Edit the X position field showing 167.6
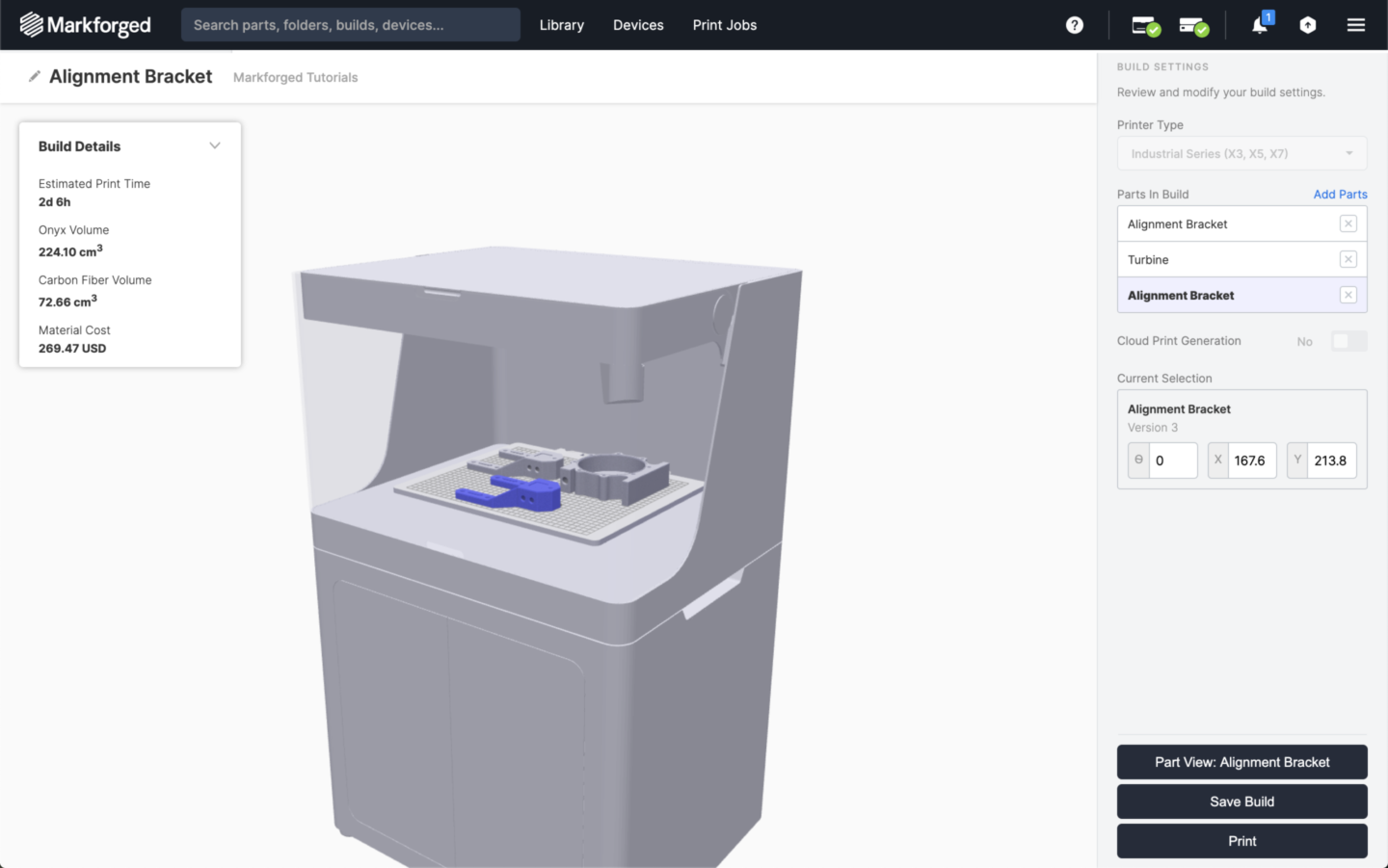 point(1252,460)
